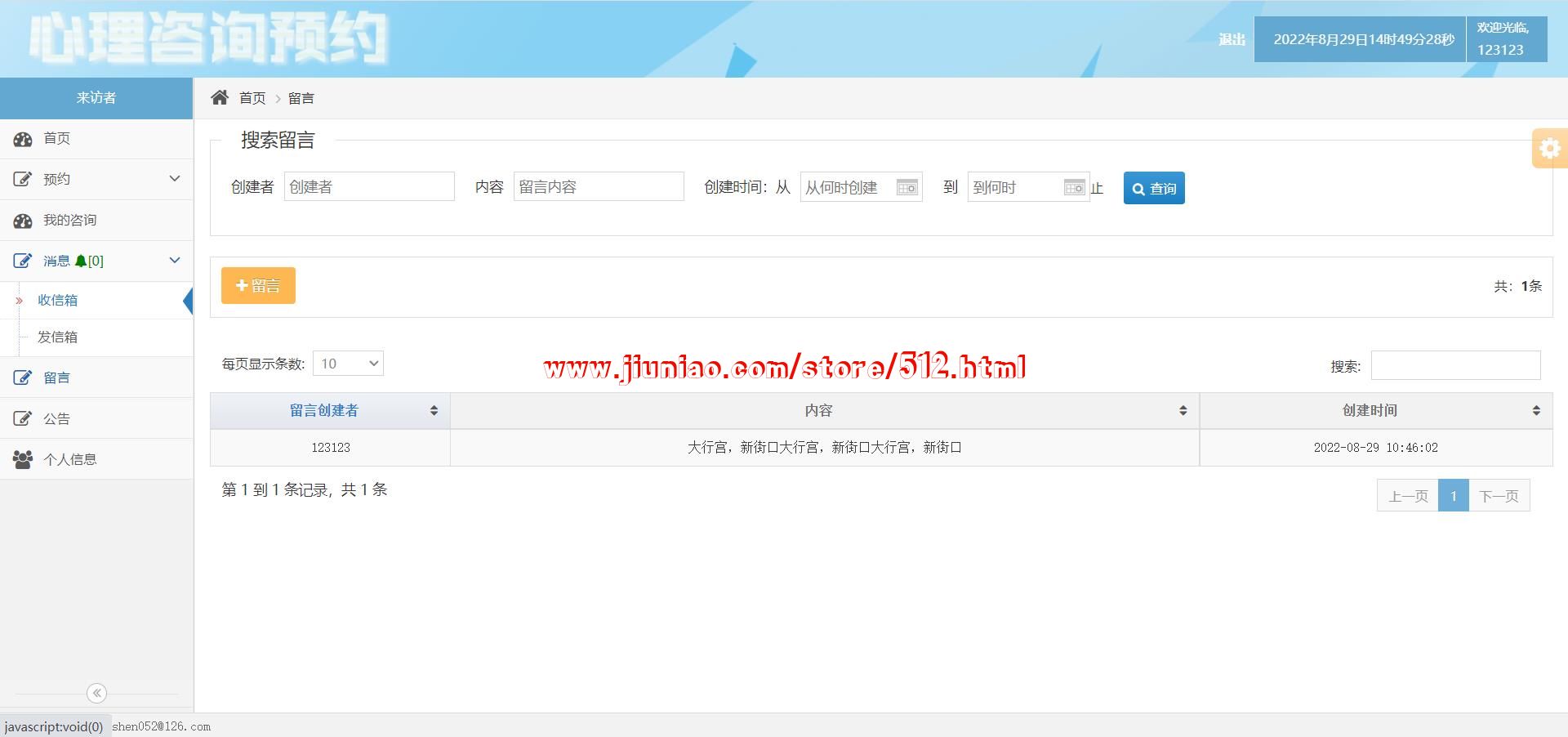
Task: Click 退出 to log out
Action: pos(1232,39)
